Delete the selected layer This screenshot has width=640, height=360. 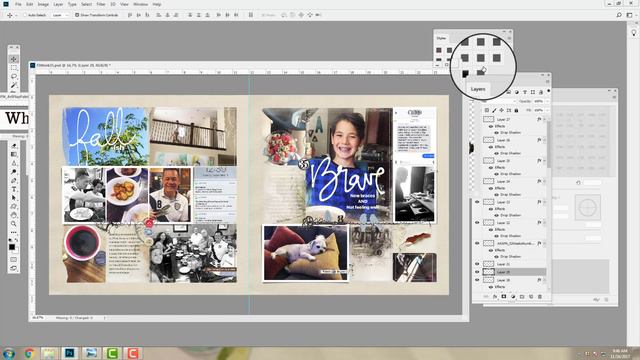540,297
